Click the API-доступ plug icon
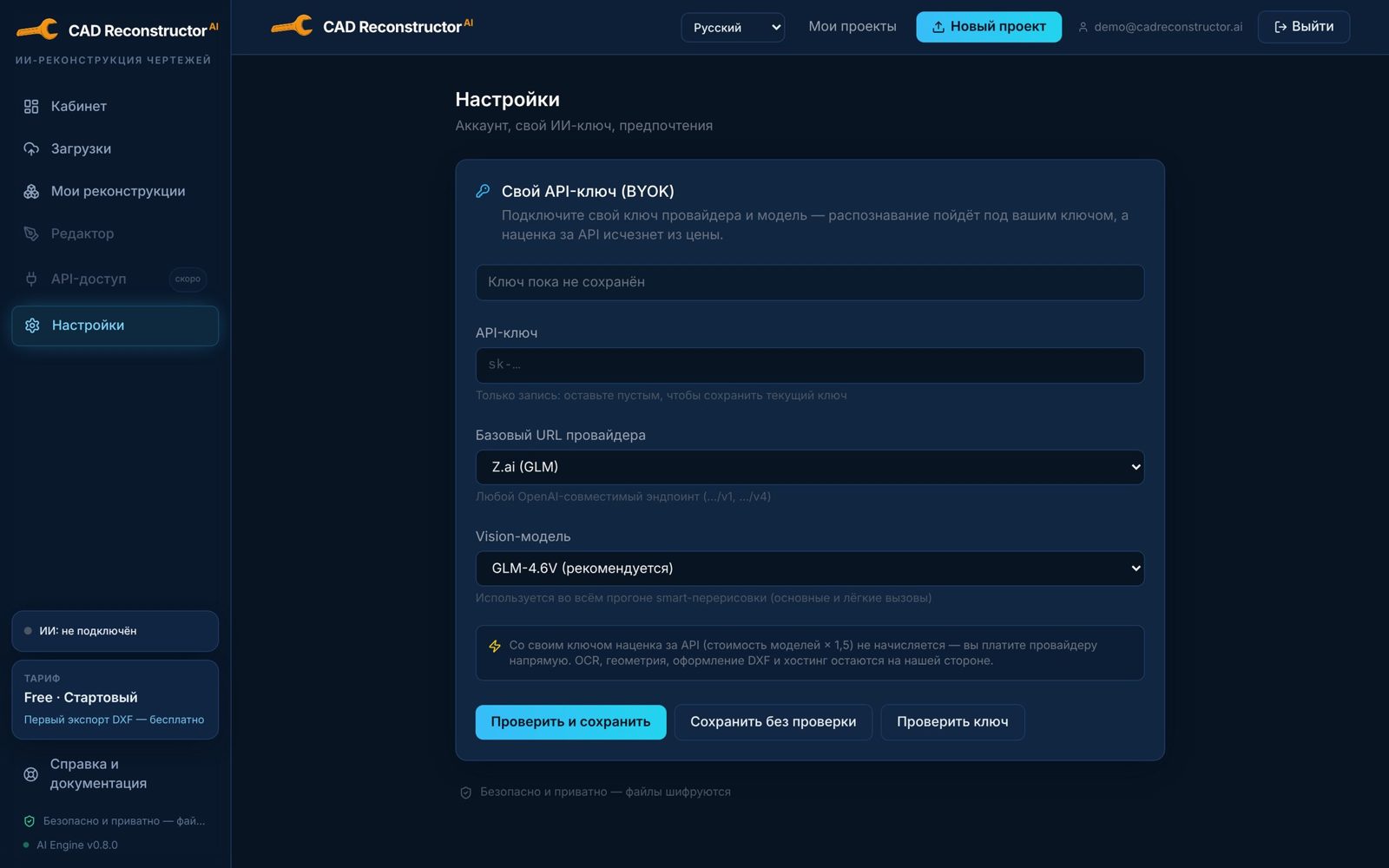This screenshot has width=1389, height=868. pos(31,279)
